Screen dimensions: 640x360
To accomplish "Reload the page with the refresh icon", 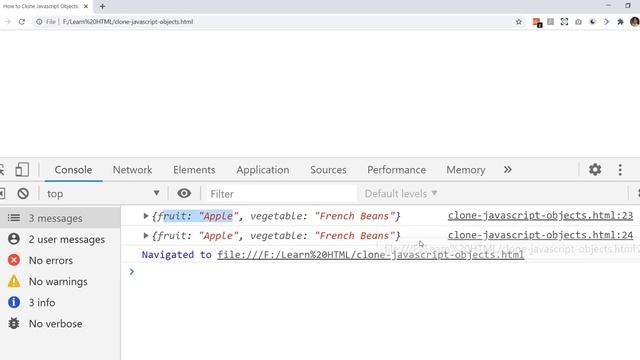I will click(x=22, y=22).
